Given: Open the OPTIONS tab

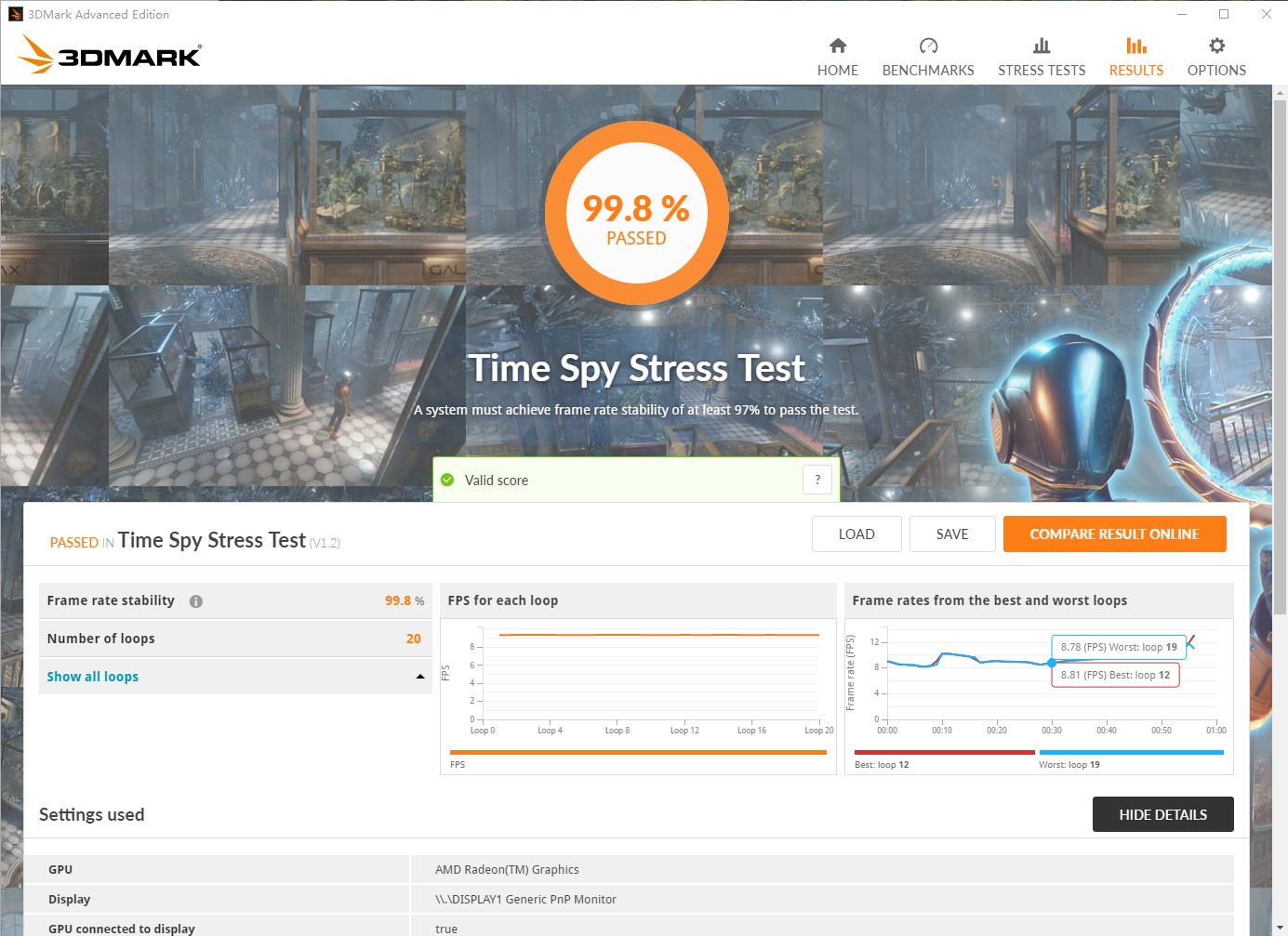Looking at the screenshot, I should click(x=1216, y=71).
